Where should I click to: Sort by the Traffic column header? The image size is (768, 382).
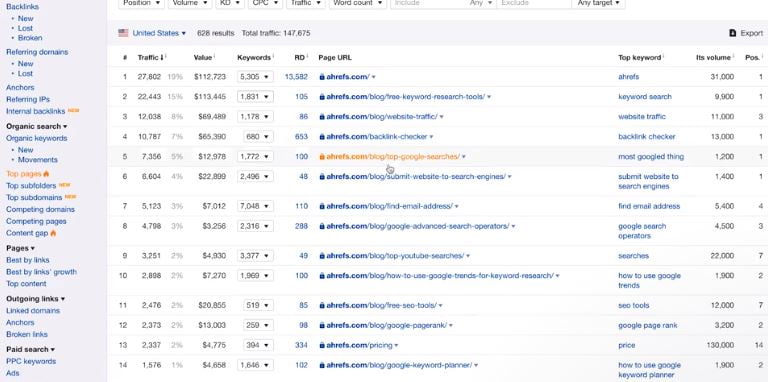click(x=150, y=57)
